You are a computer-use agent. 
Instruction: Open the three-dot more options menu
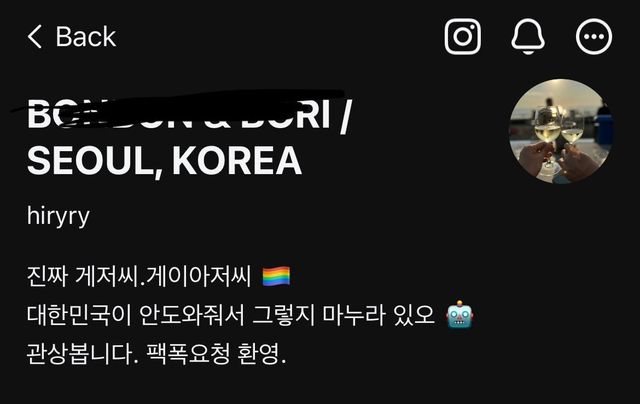(594, 36)
